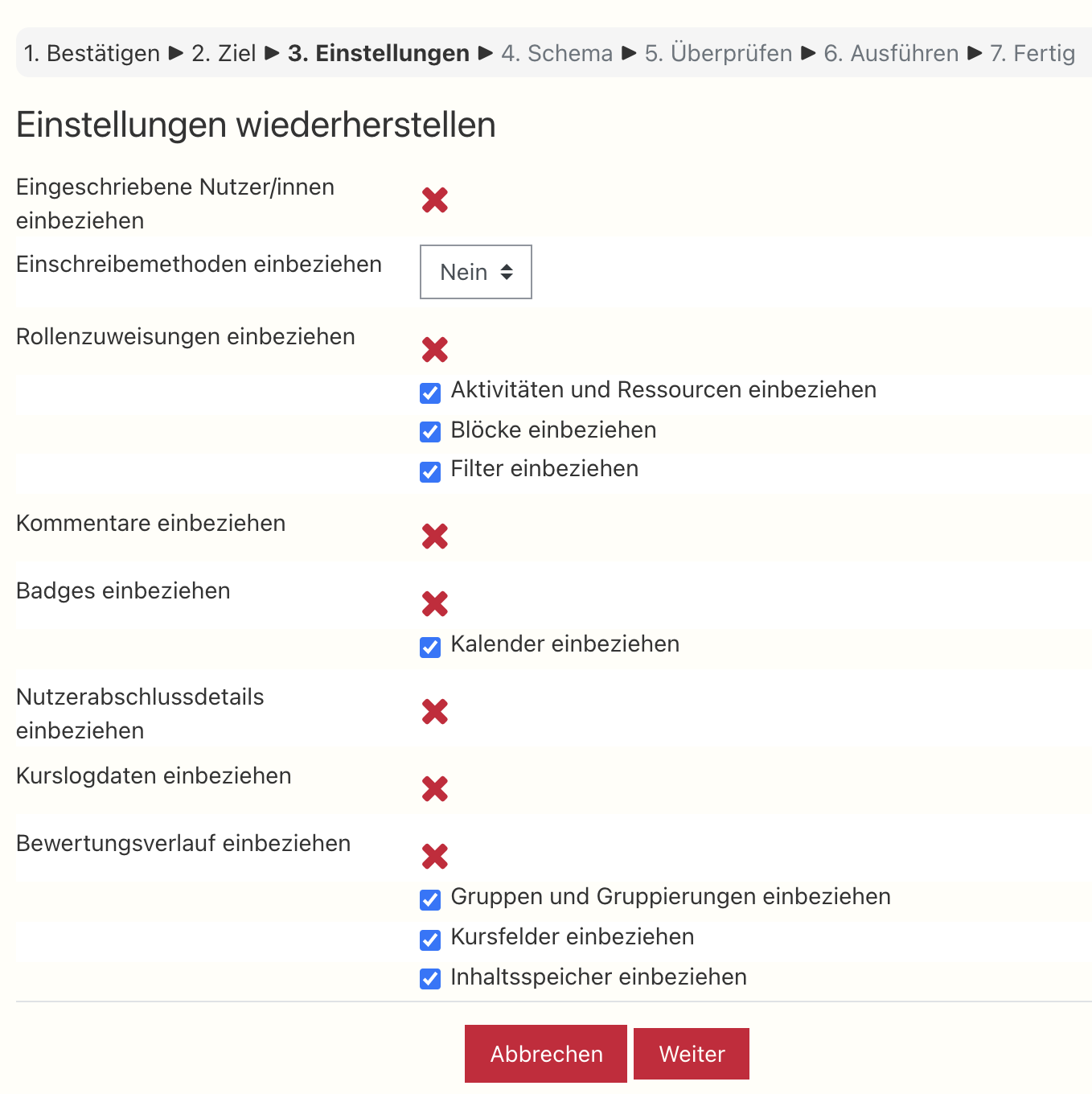Viewport: 1092px width, 1094px height.
Task: Click red X for Nutzerabschlussdetails einbeziehen
Action: point(435,711)
